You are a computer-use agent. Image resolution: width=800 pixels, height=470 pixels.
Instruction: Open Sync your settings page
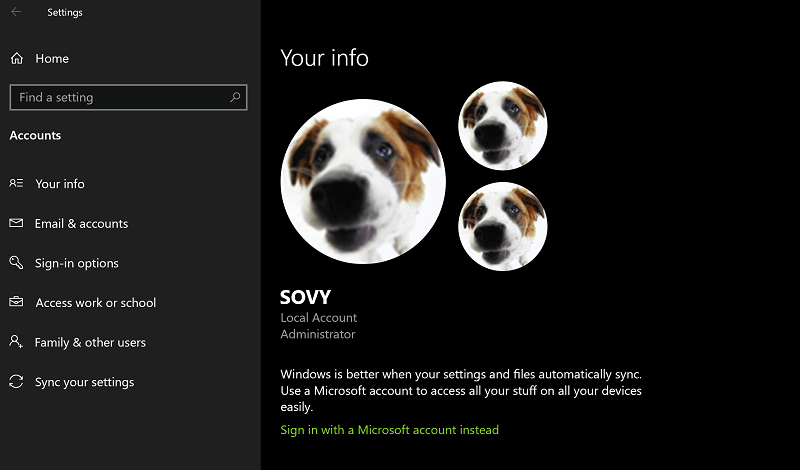84,382
